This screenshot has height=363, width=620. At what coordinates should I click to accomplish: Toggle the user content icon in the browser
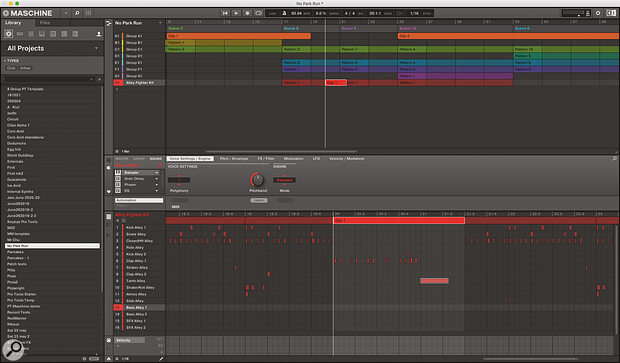(x=99, y=34)
